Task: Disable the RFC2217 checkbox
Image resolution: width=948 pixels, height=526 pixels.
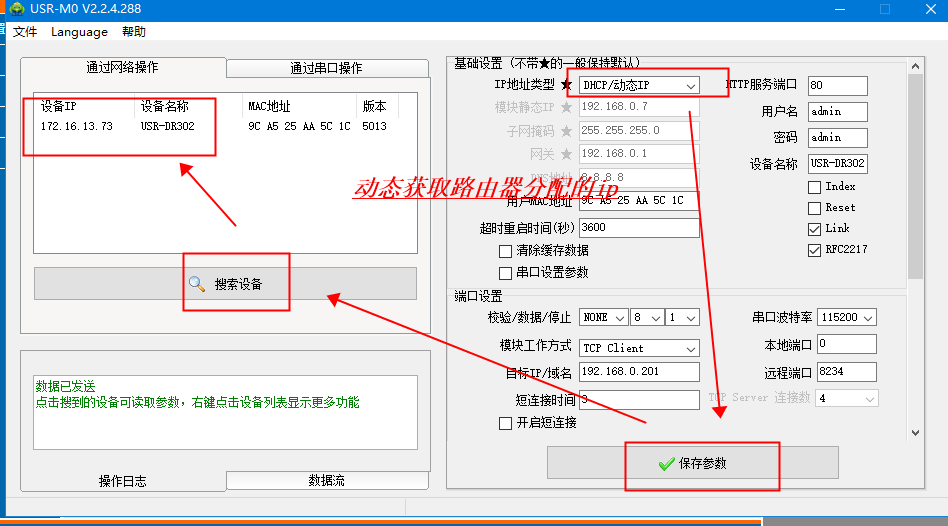Action: pyautogui.click(x=815, y=250)
